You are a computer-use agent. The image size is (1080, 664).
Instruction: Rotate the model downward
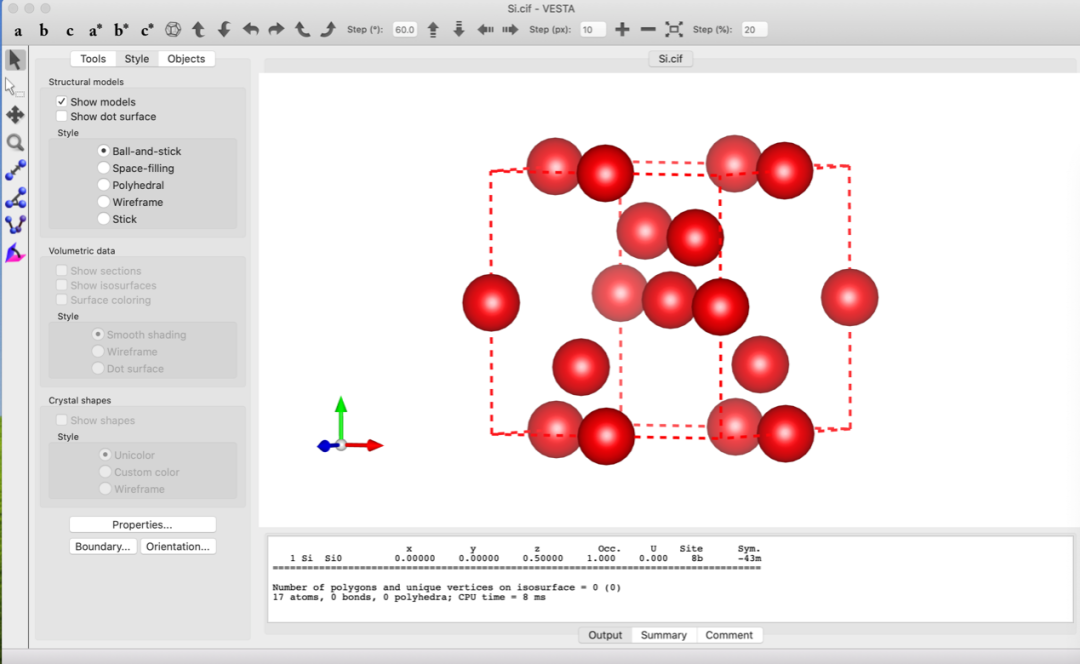coord(225,30)
